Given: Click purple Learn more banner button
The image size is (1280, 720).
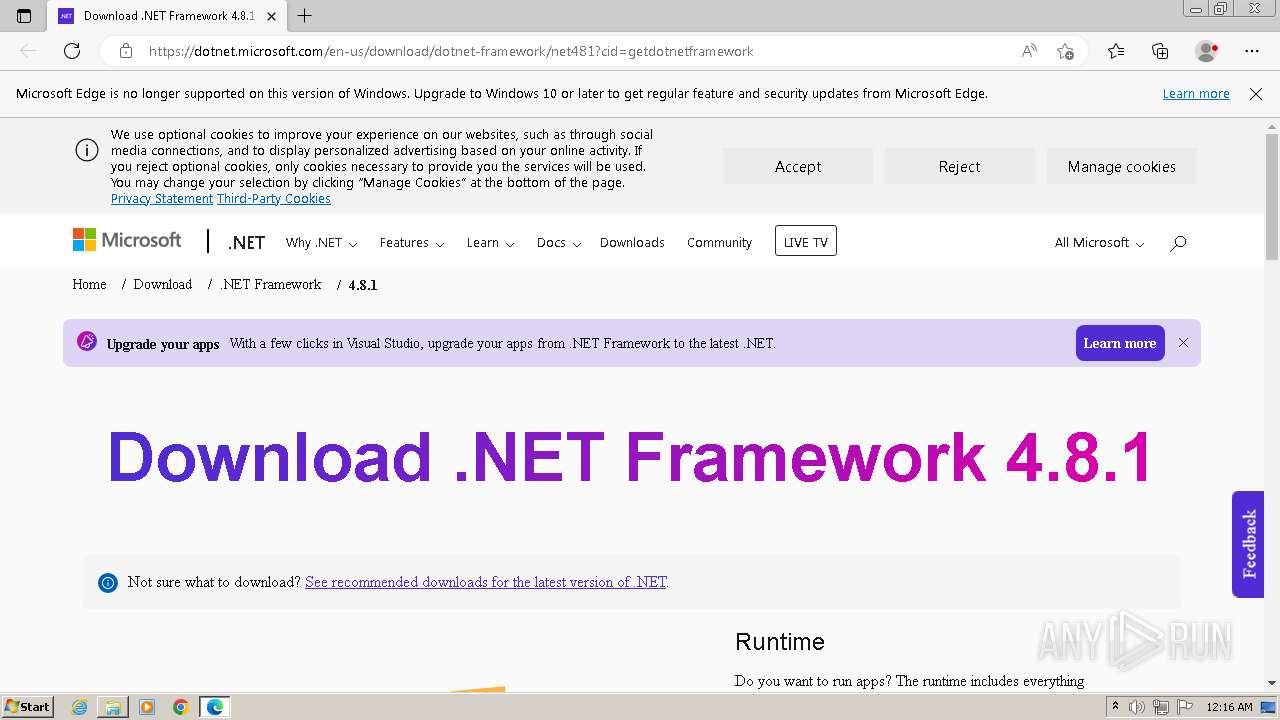Looking at the screenshot, I should click(x=1120, y=343).
